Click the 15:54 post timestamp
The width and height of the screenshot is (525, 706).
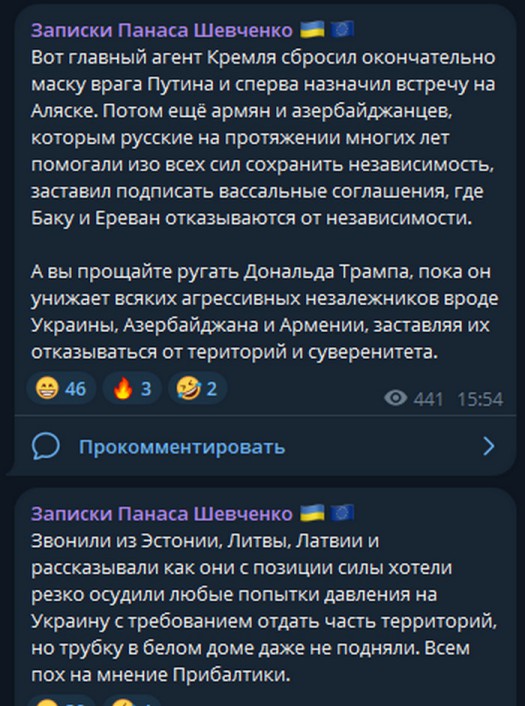[480, 399]
